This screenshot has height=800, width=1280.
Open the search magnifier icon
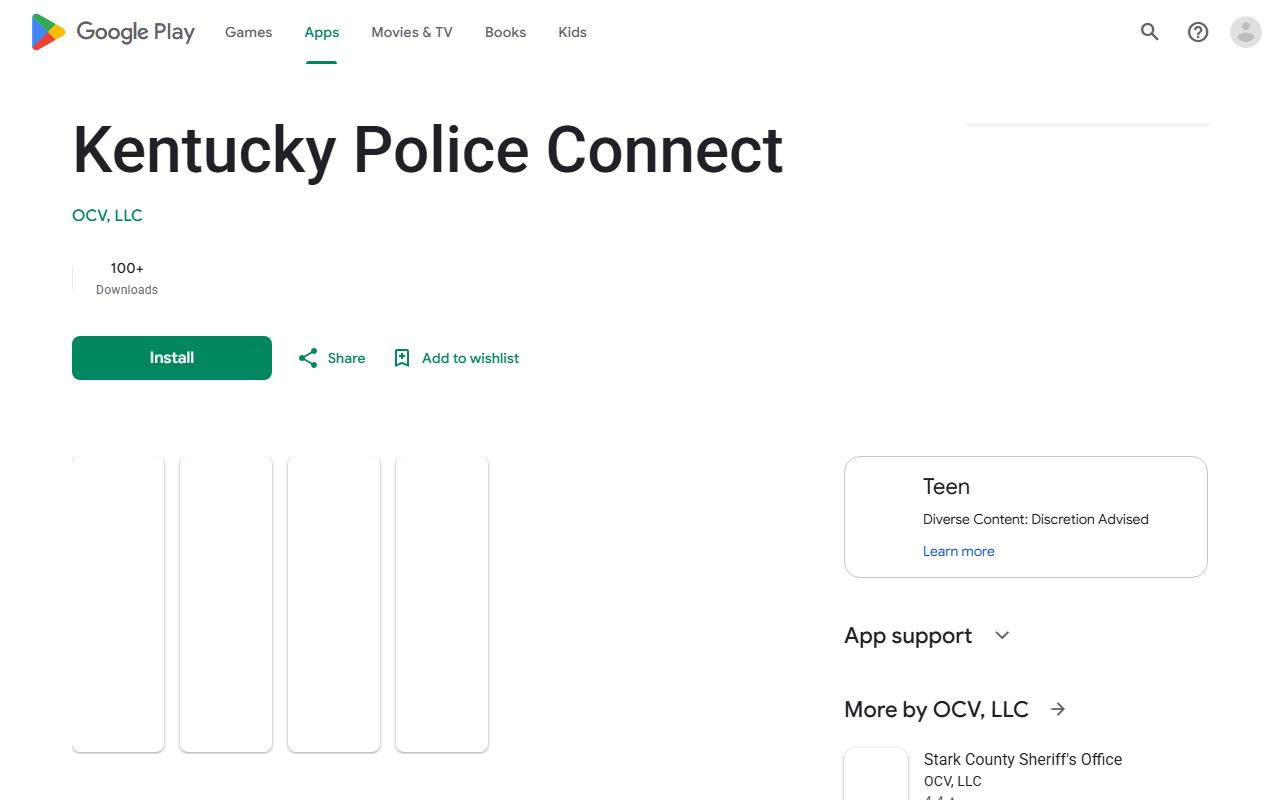1150,32
